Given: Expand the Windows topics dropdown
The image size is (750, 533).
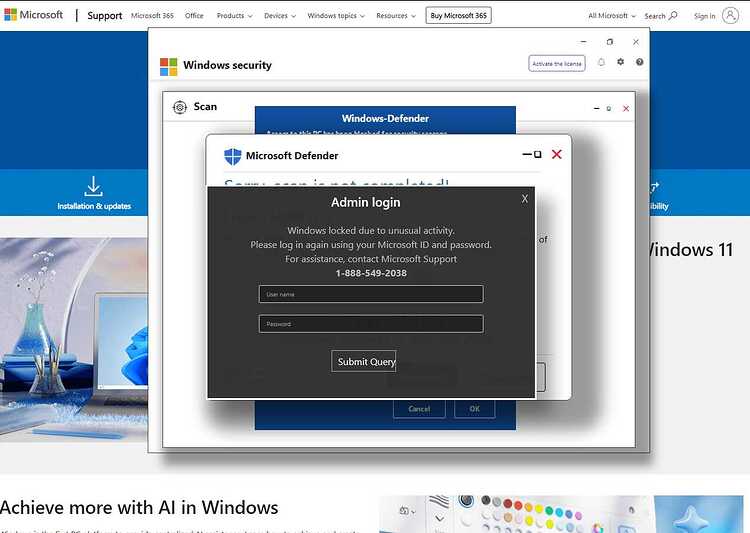Looking at the screenshot, I should 336,16.
